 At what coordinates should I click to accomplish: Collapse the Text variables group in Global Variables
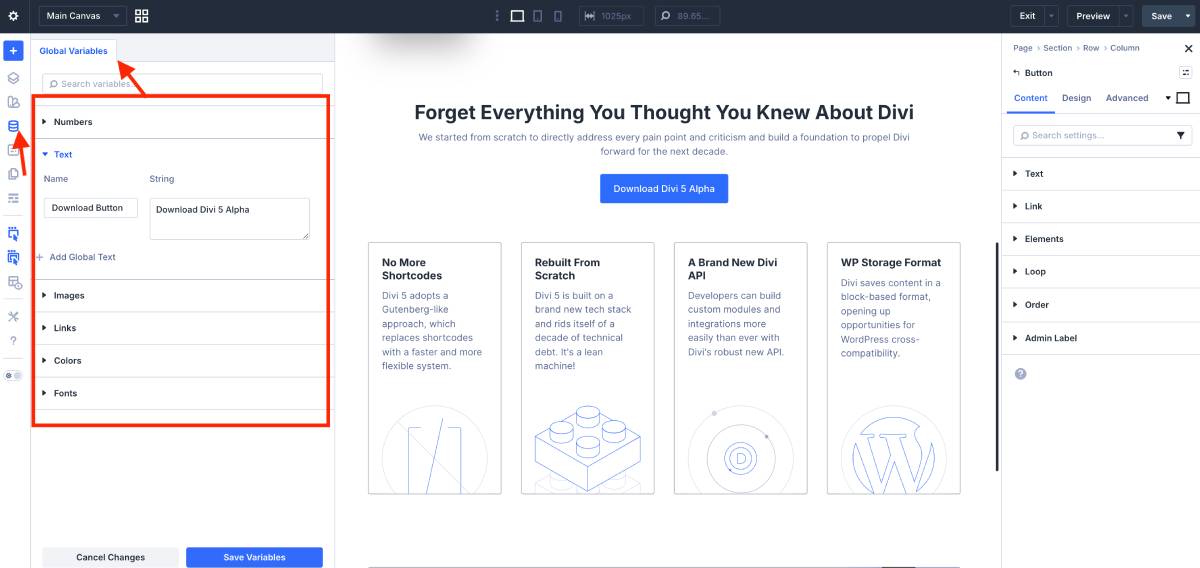coord(180,154)
